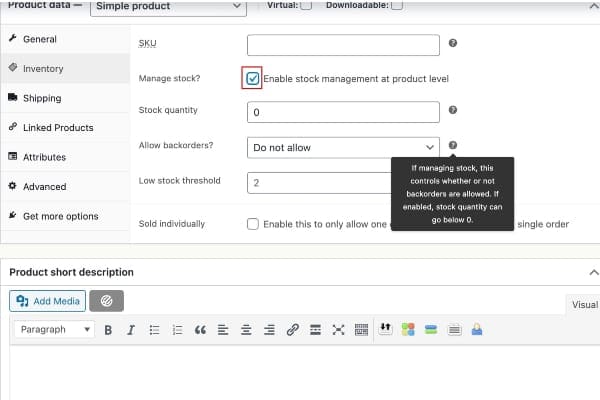Open the Paragraph format dropdown

point(54,329)
